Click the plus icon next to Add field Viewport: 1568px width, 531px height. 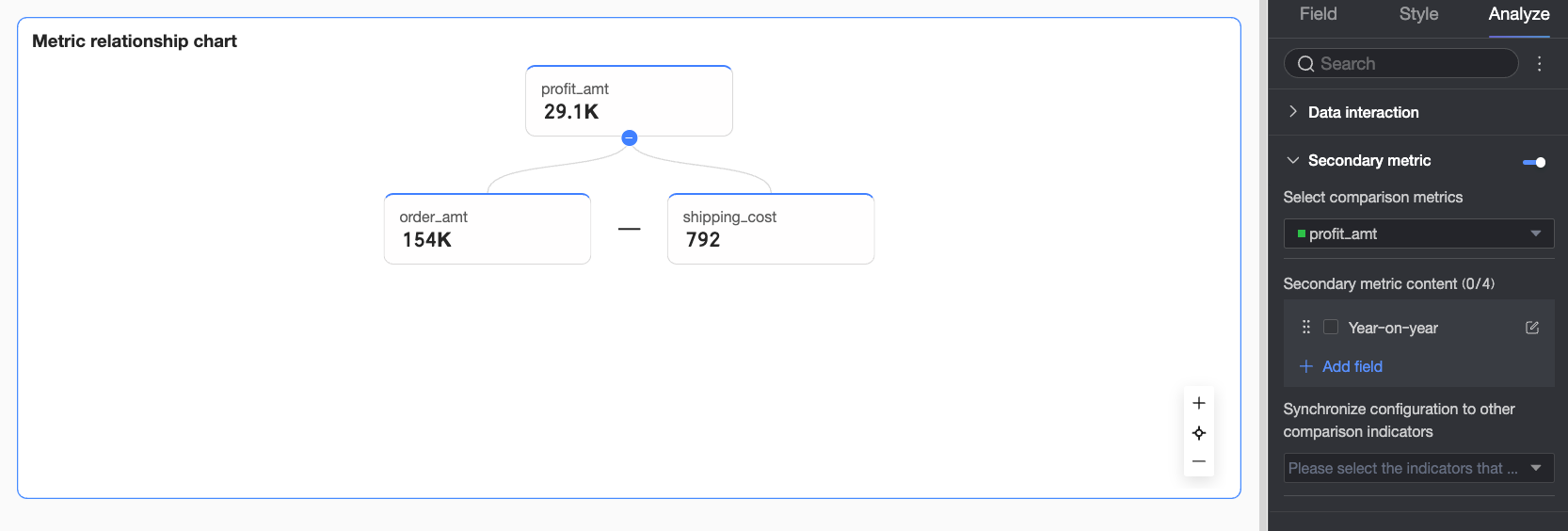1306,366
